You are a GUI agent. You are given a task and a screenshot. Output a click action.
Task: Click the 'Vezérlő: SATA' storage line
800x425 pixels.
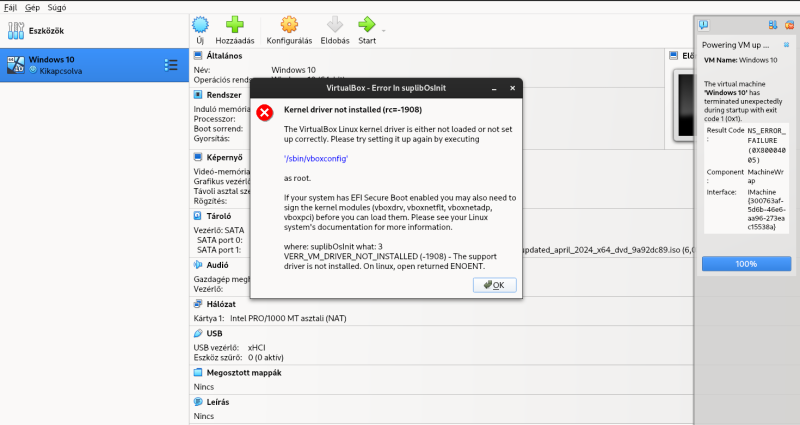click(x=219, y=230)
